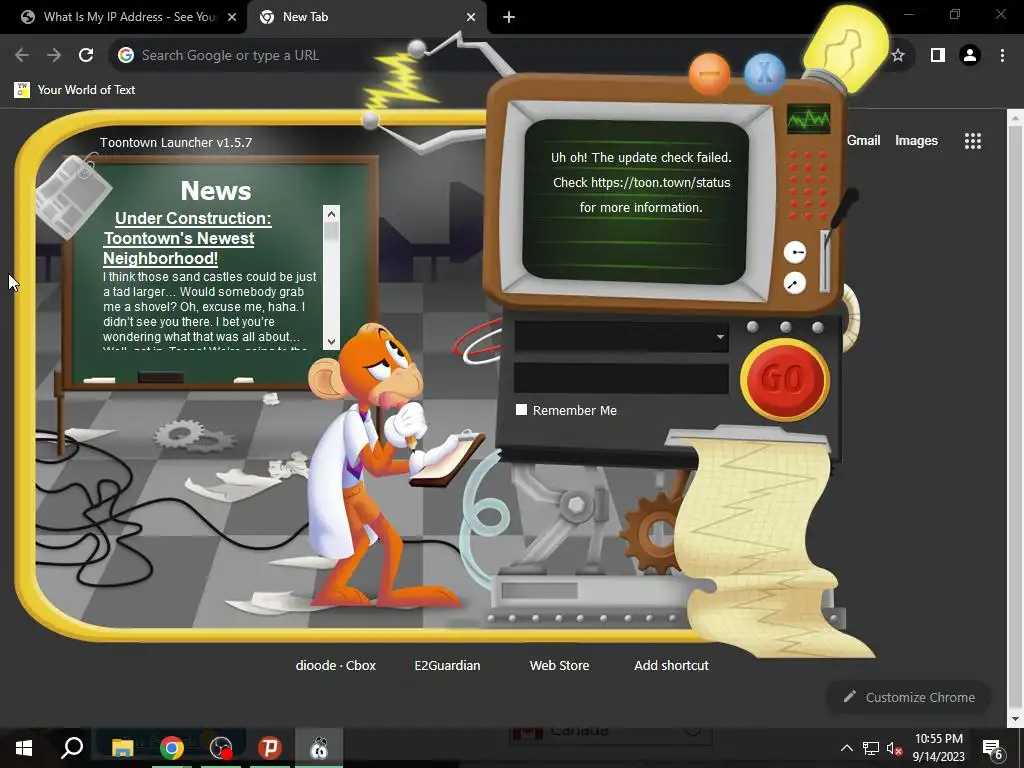Viewport: 1024px width, 768px height.
Task: Open the network icon in system tray
Action: tap(871, 748)
